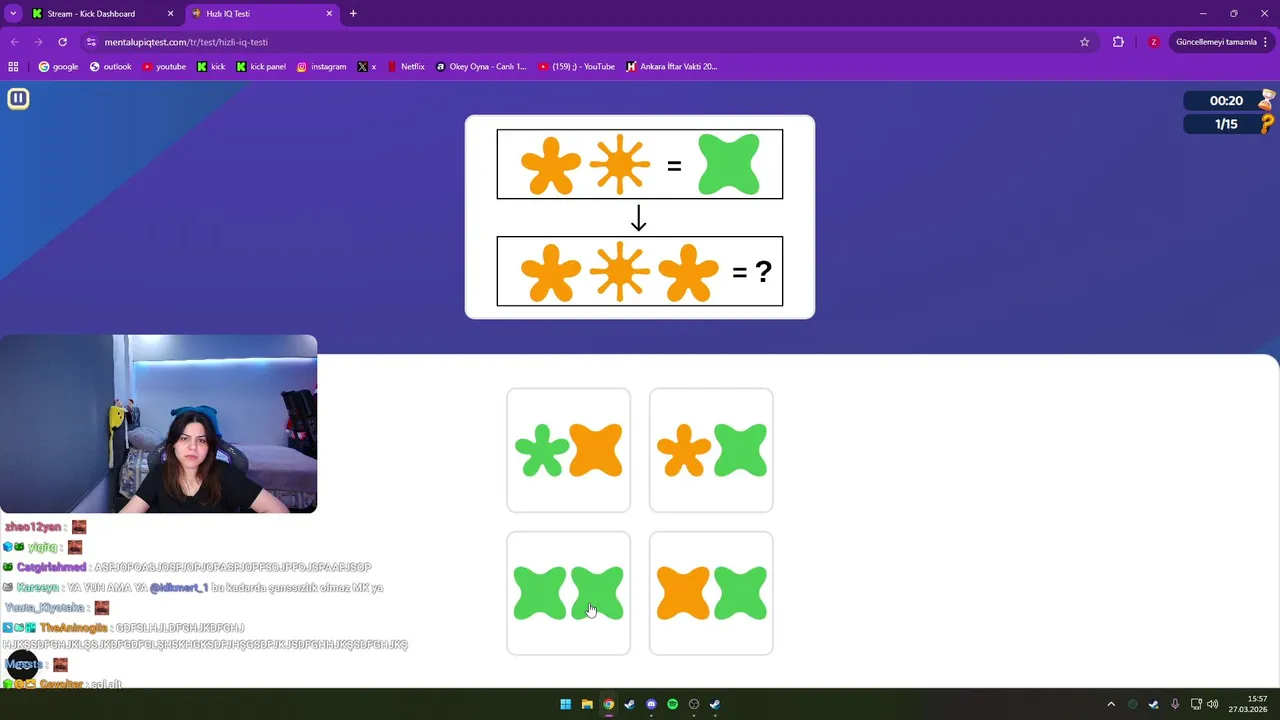The height and width of the screenshot is (720, 1280).
Task: Click Güncellemeyi tamamla update button
Action: (1215, 42)
